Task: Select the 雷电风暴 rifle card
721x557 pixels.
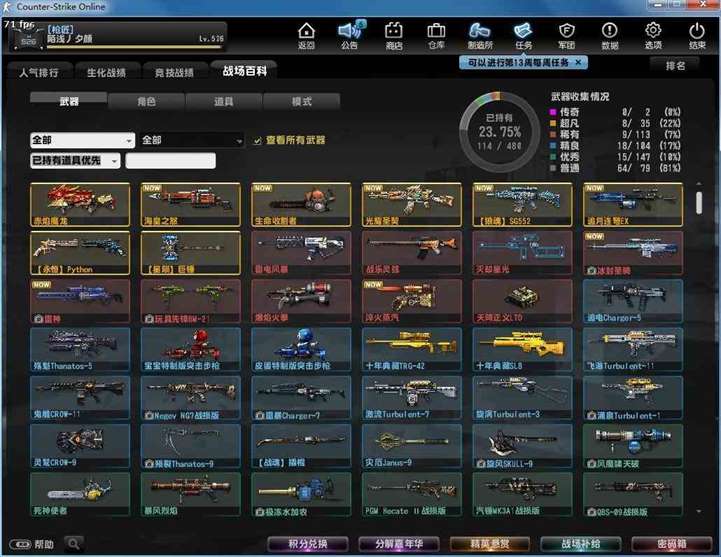Action: pos(301,253)
